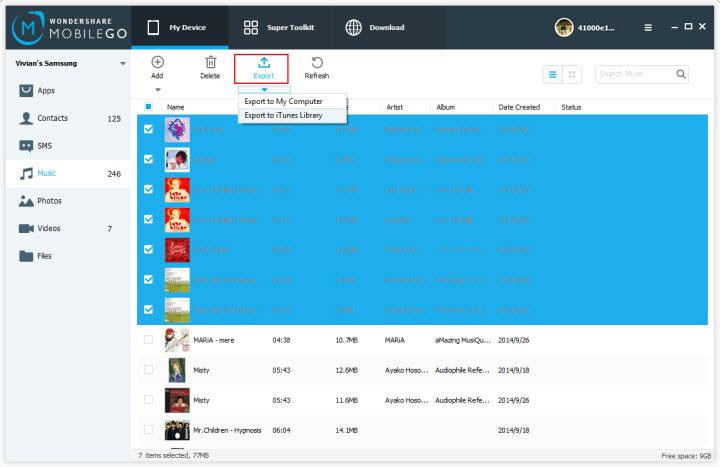
Task: Click the Export toolbar icon
Action: point(264,62)
